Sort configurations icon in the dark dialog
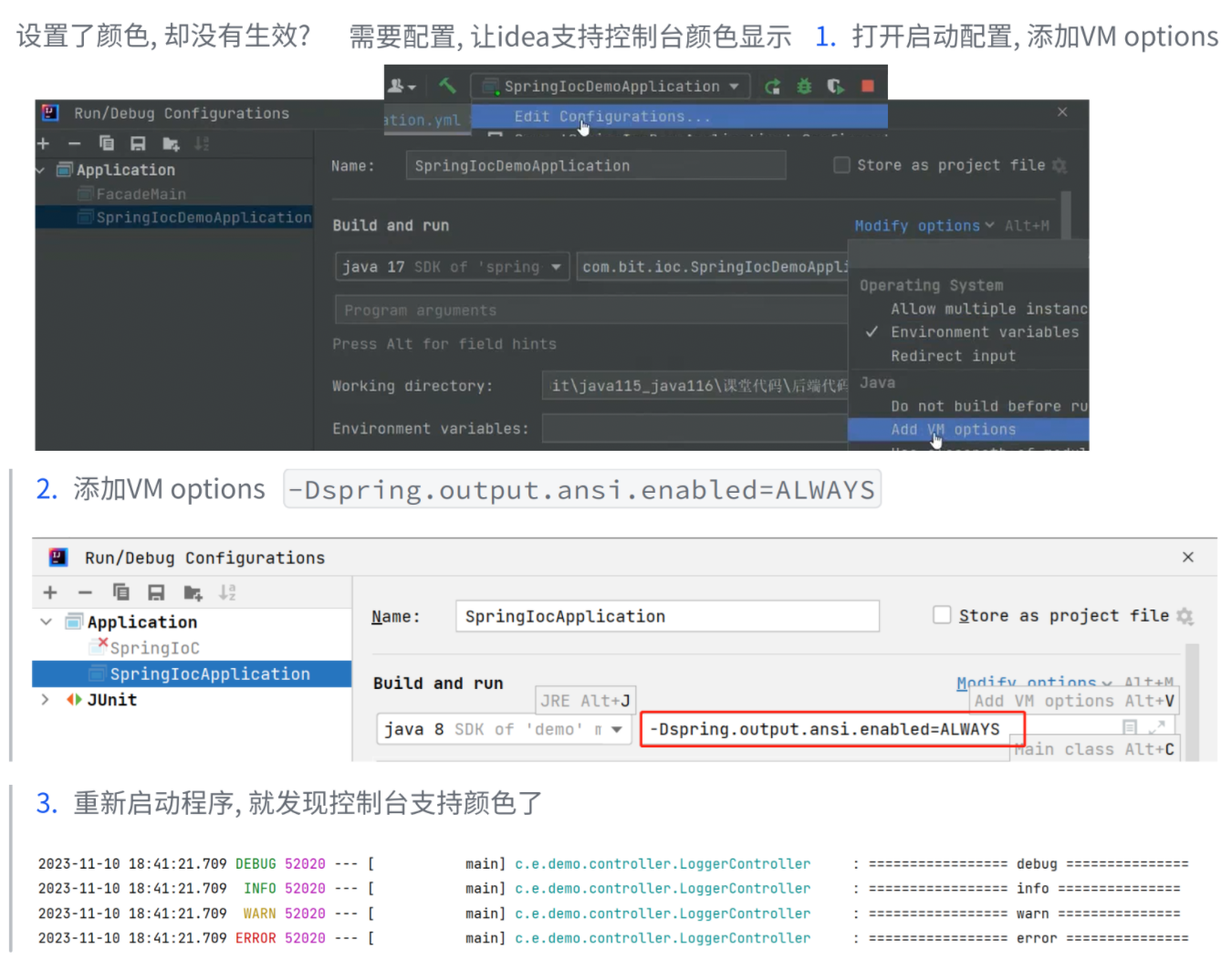This screenshot has width=1232, height=960. (203, 143)
